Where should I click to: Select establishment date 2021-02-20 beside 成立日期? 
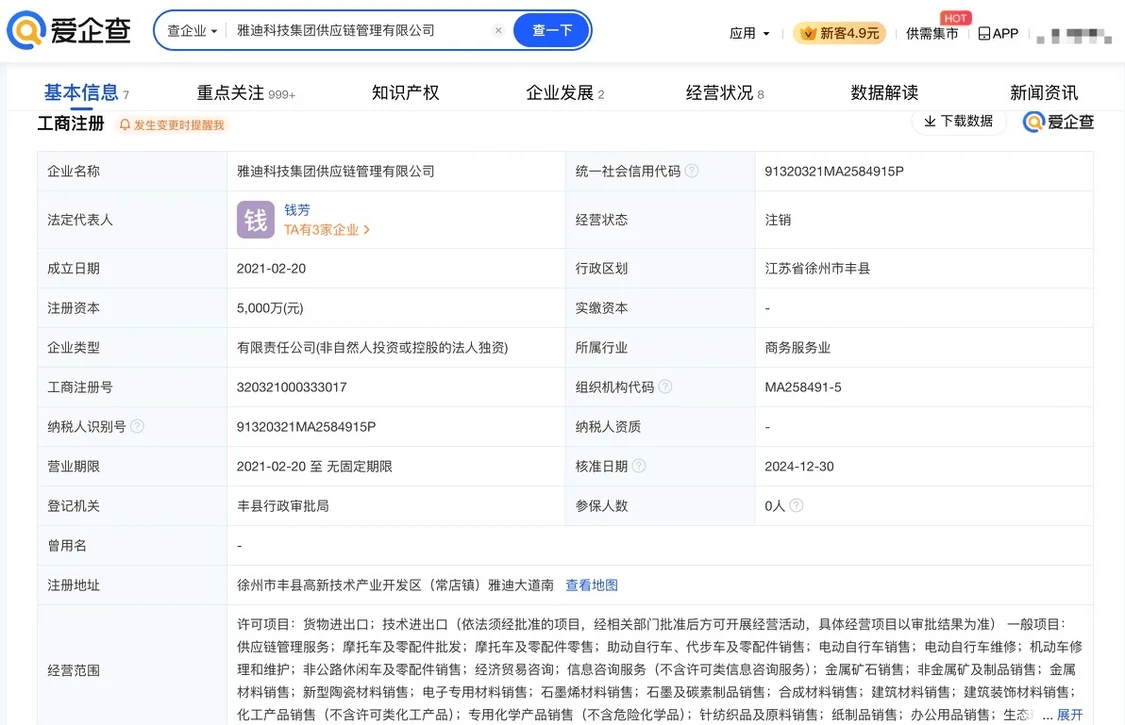pyautogui.click(x=271, y=268)
